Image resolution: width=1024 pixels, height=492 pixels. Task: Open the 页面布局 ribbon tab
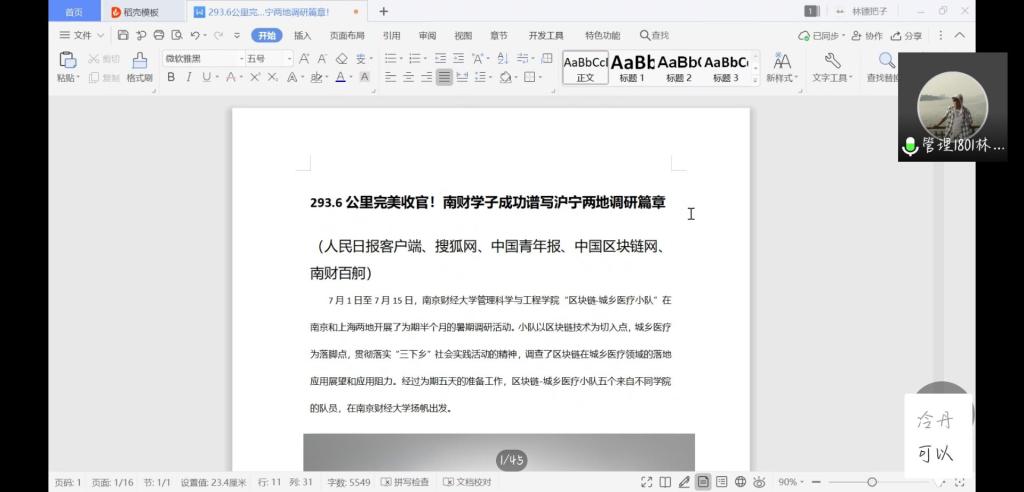[347, 35]
